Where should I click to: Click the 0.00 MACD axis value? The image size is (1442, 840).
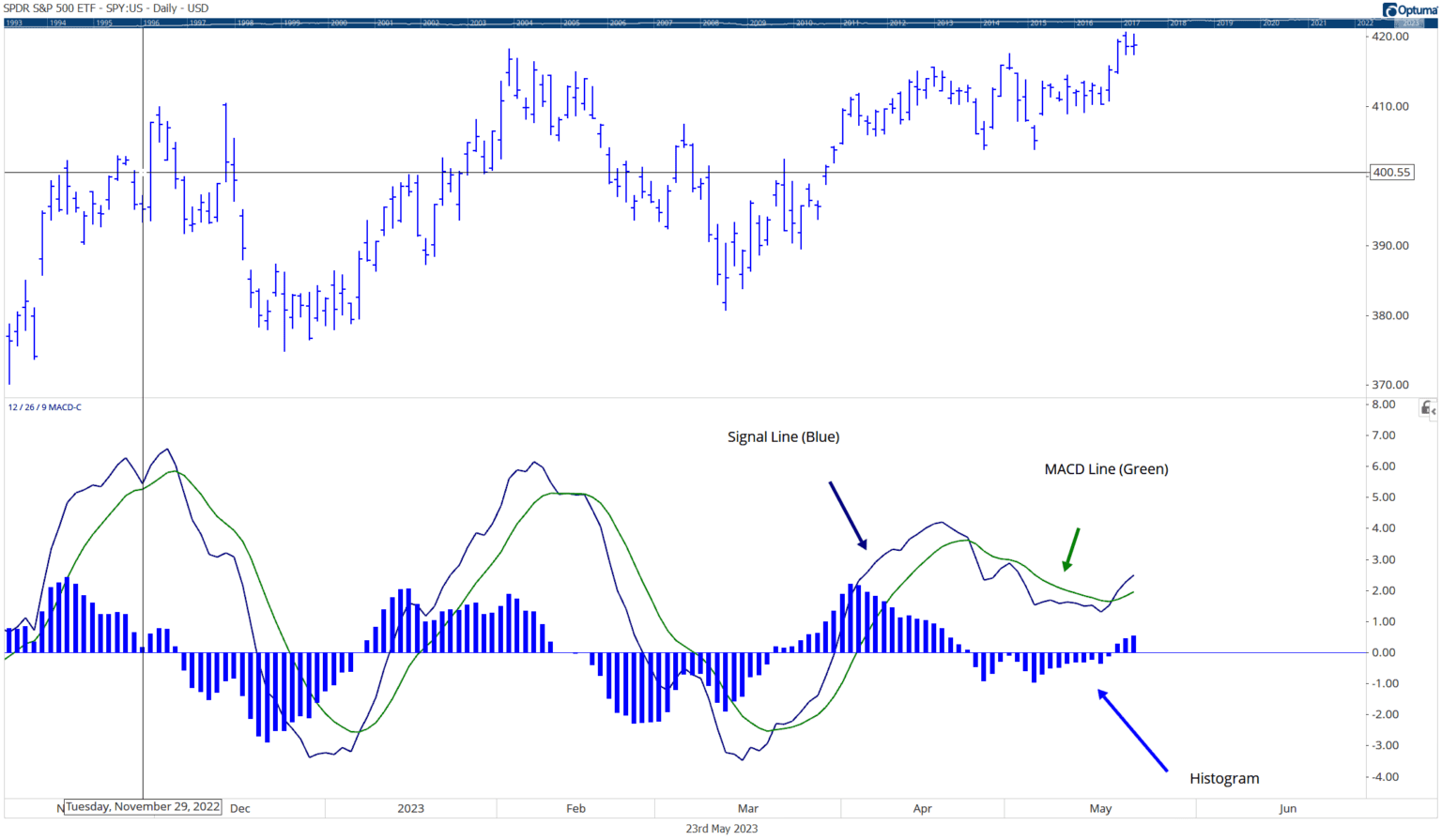coord(1384,652)
